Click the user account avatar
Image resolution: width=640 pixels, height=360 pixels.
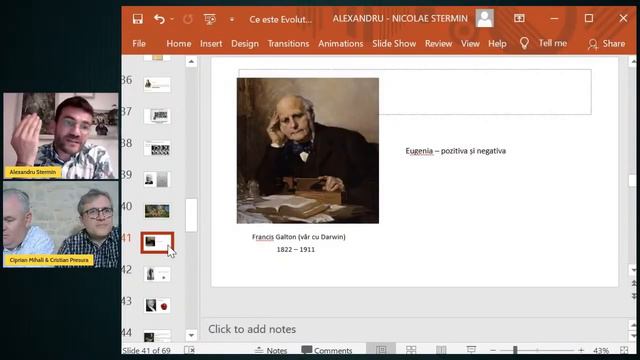(x=484, y=18)
